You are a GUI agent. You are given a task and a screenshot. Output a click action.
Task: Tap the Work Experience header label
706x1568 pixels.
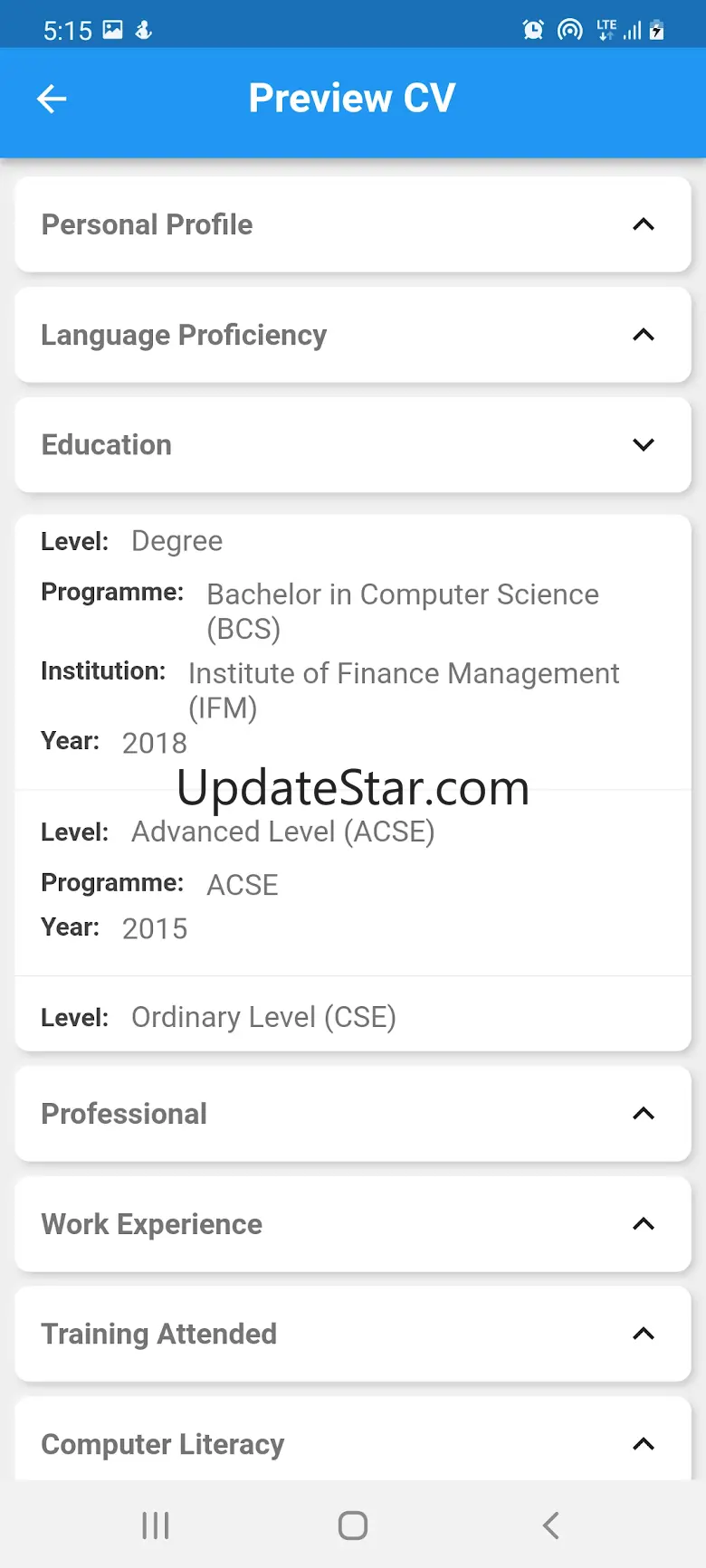(152, 1224)
